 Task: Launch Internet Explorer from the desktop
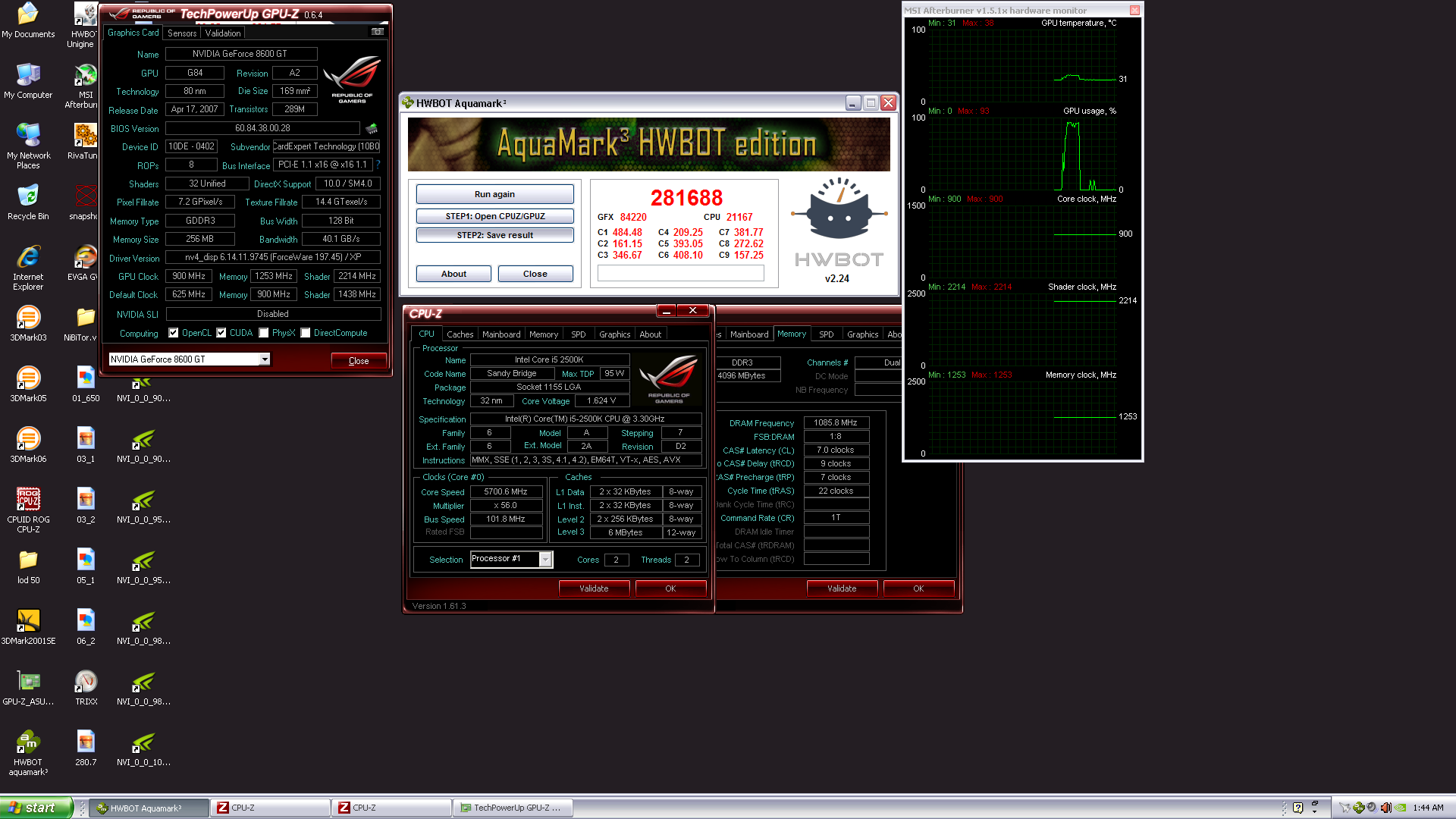(28, 268)
